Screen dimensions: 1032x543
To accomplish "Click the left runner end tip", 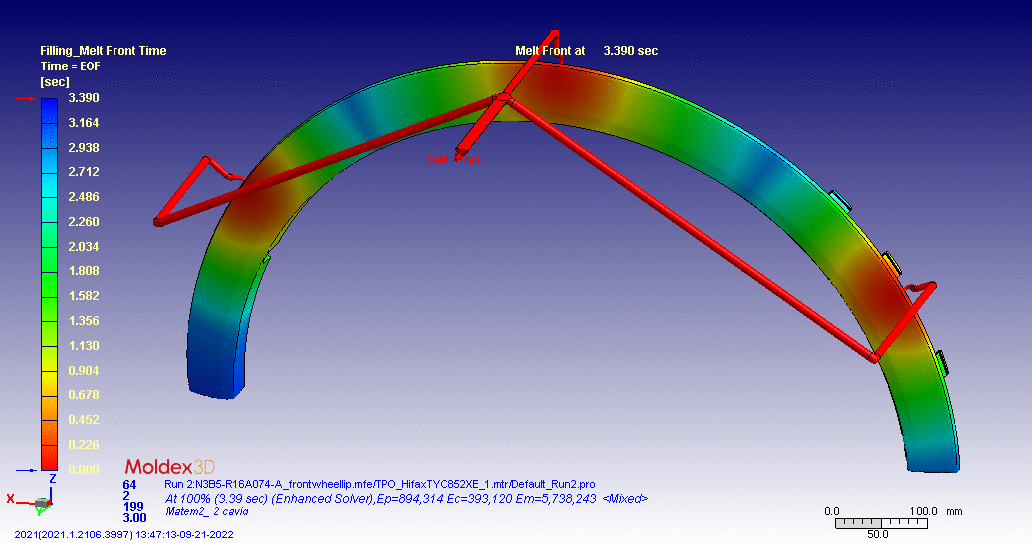I will (159, 221).
